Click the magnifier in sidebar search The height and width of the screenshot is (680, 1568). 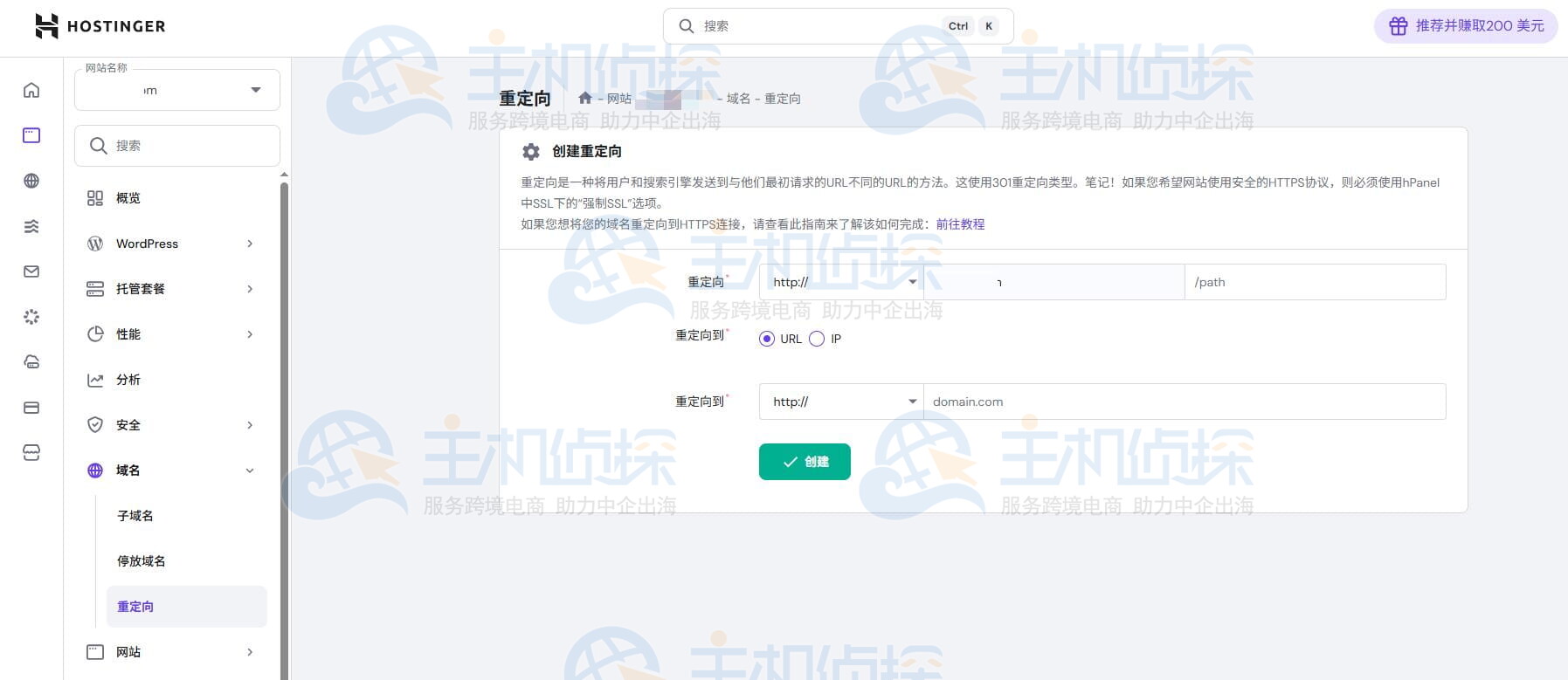(x=99, y=146)
